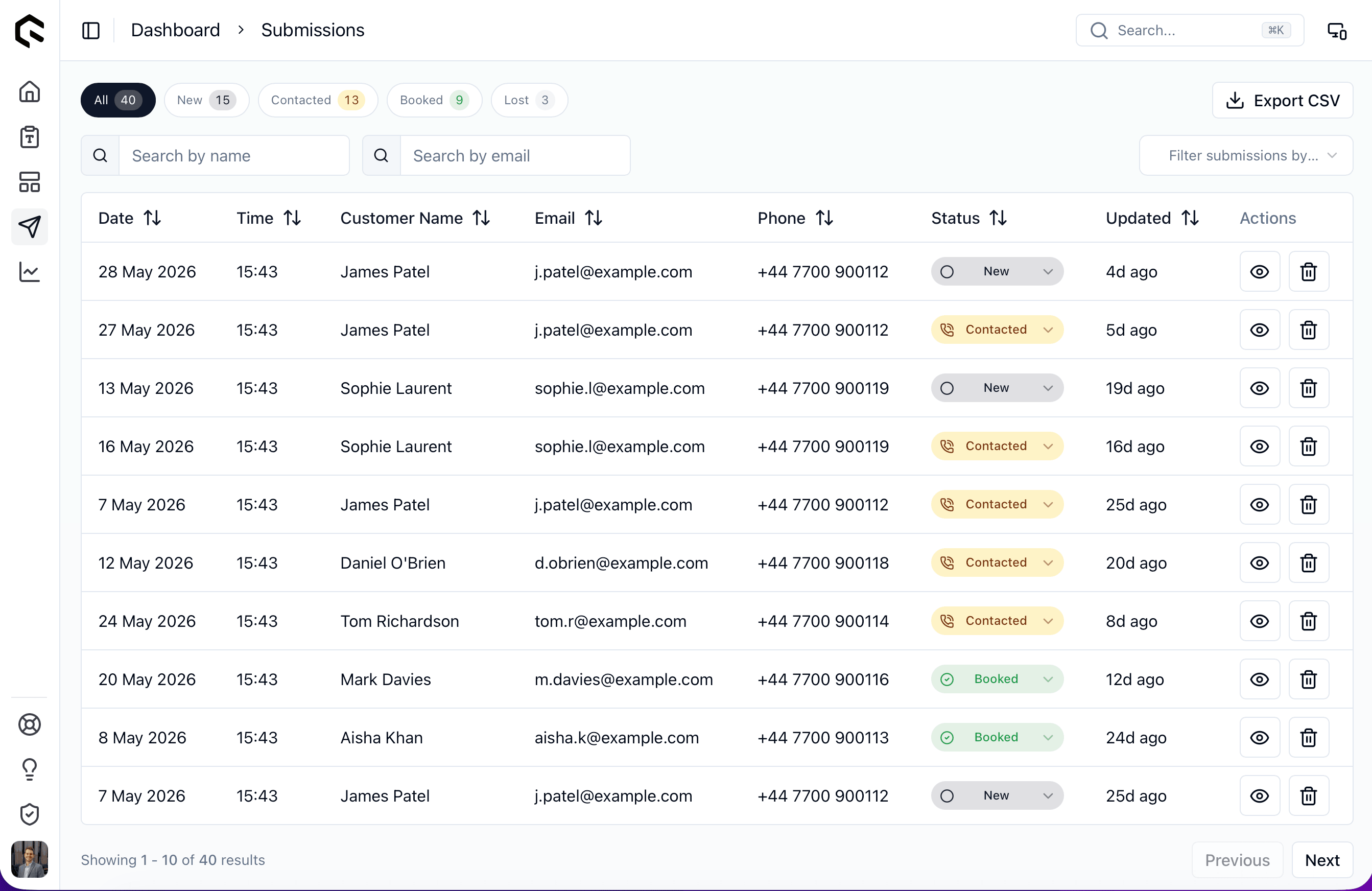Open the clipboard forms sidebar icon

(30, 137)
